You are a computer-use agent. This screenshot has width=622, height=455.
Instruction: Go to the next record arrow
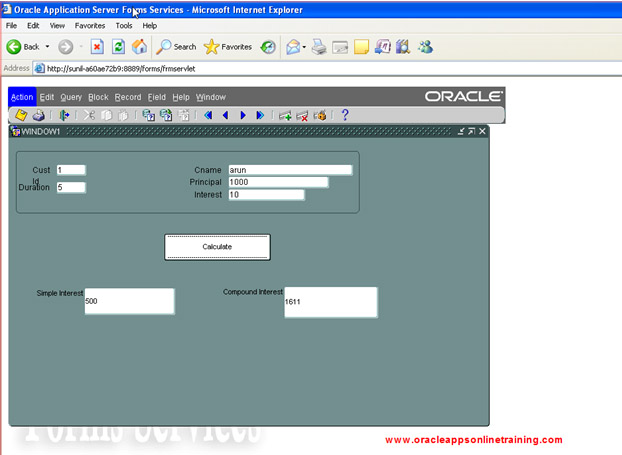243,115
